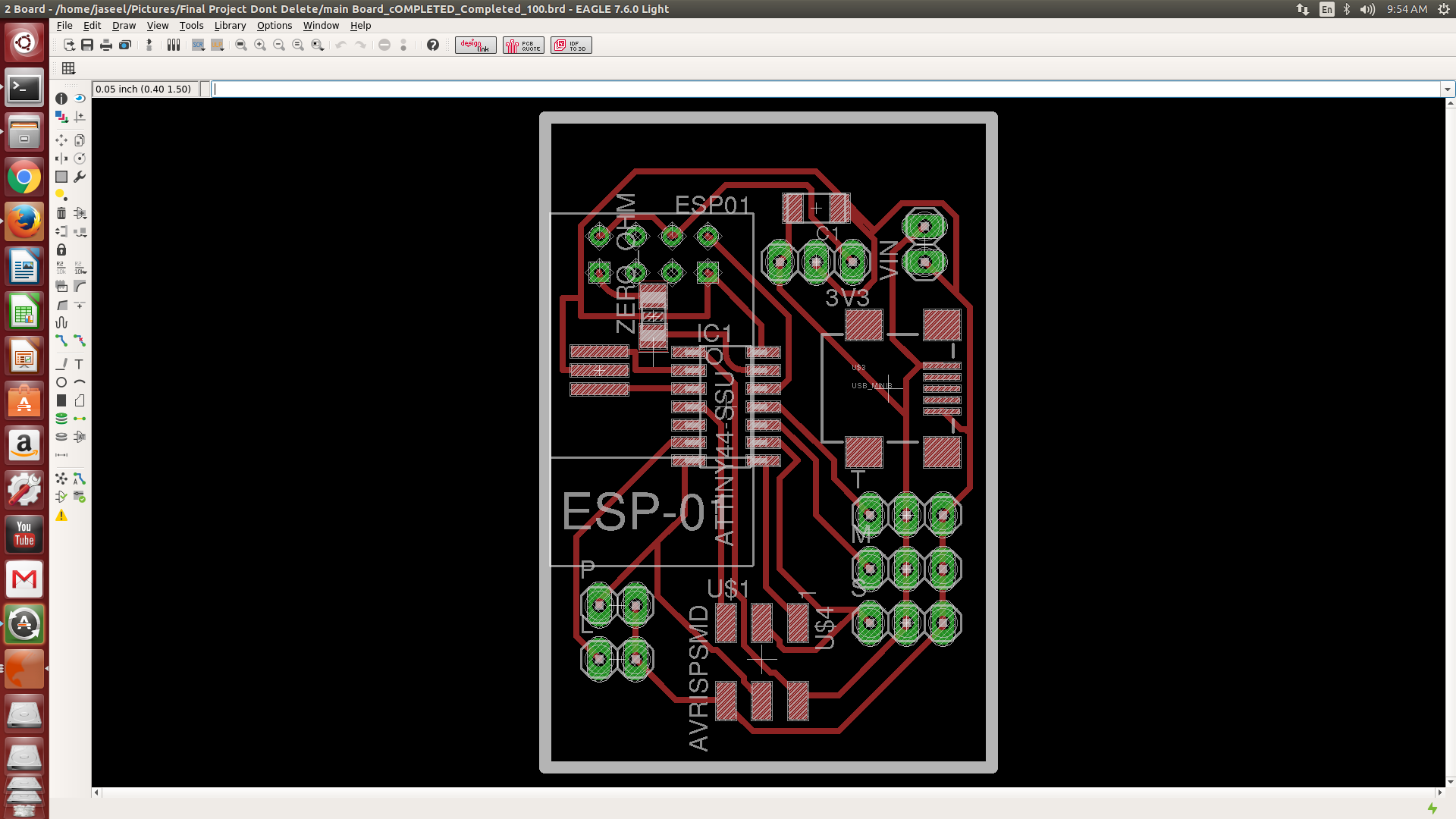The image size is (1456, 819).
Task: Switch to schematic via board/schematic icon
Action: (149, 45)
